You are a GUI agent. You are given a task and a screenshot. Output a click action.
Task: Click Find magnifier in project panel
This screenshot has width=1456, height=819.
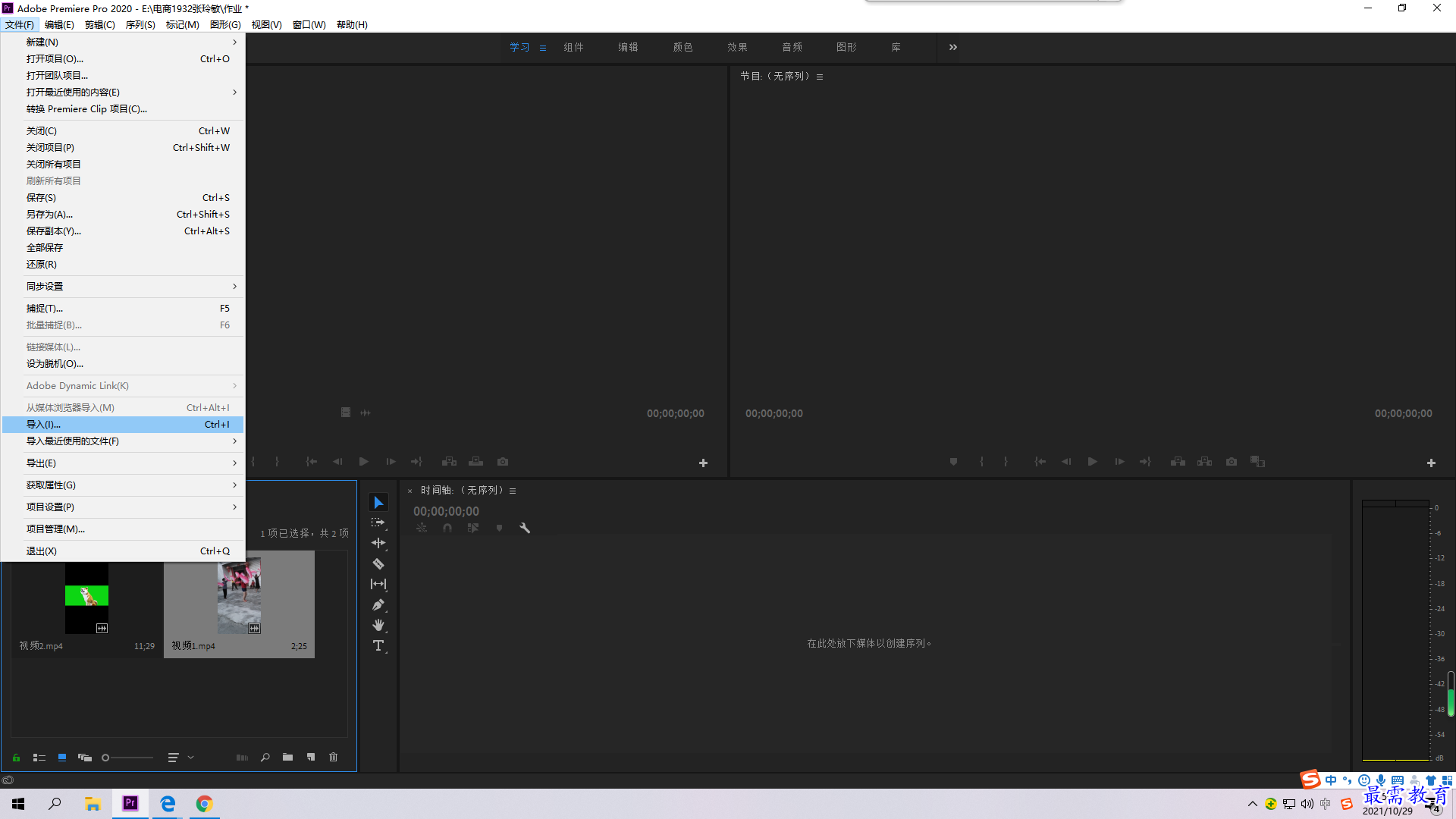[x=265, y=758]
